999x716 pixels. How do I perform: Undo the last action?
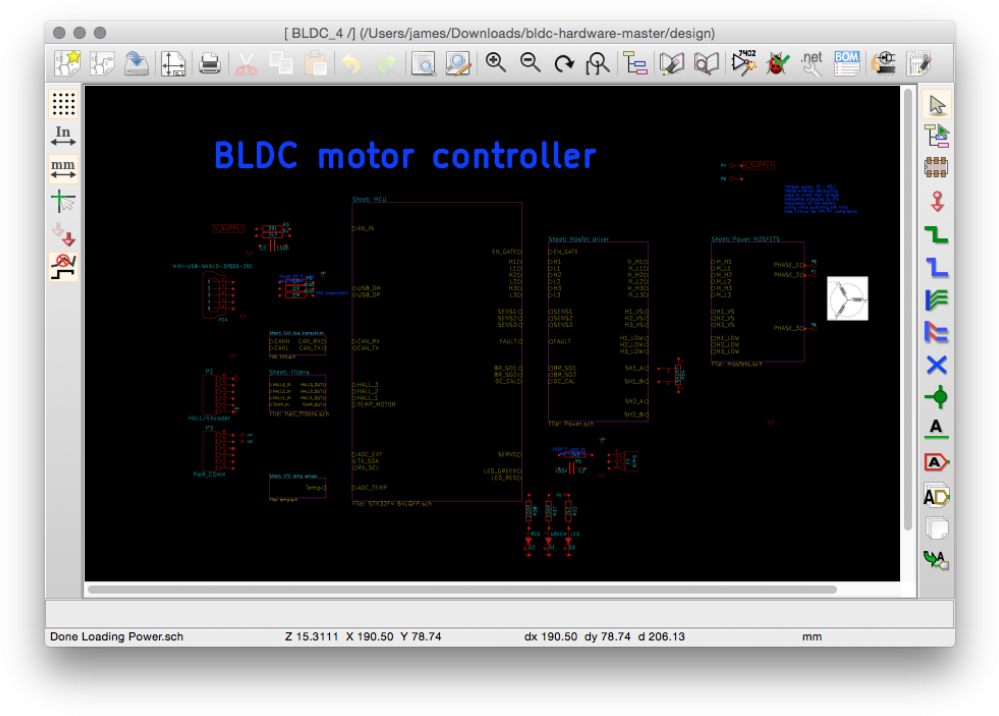click(x=352, y=63)
